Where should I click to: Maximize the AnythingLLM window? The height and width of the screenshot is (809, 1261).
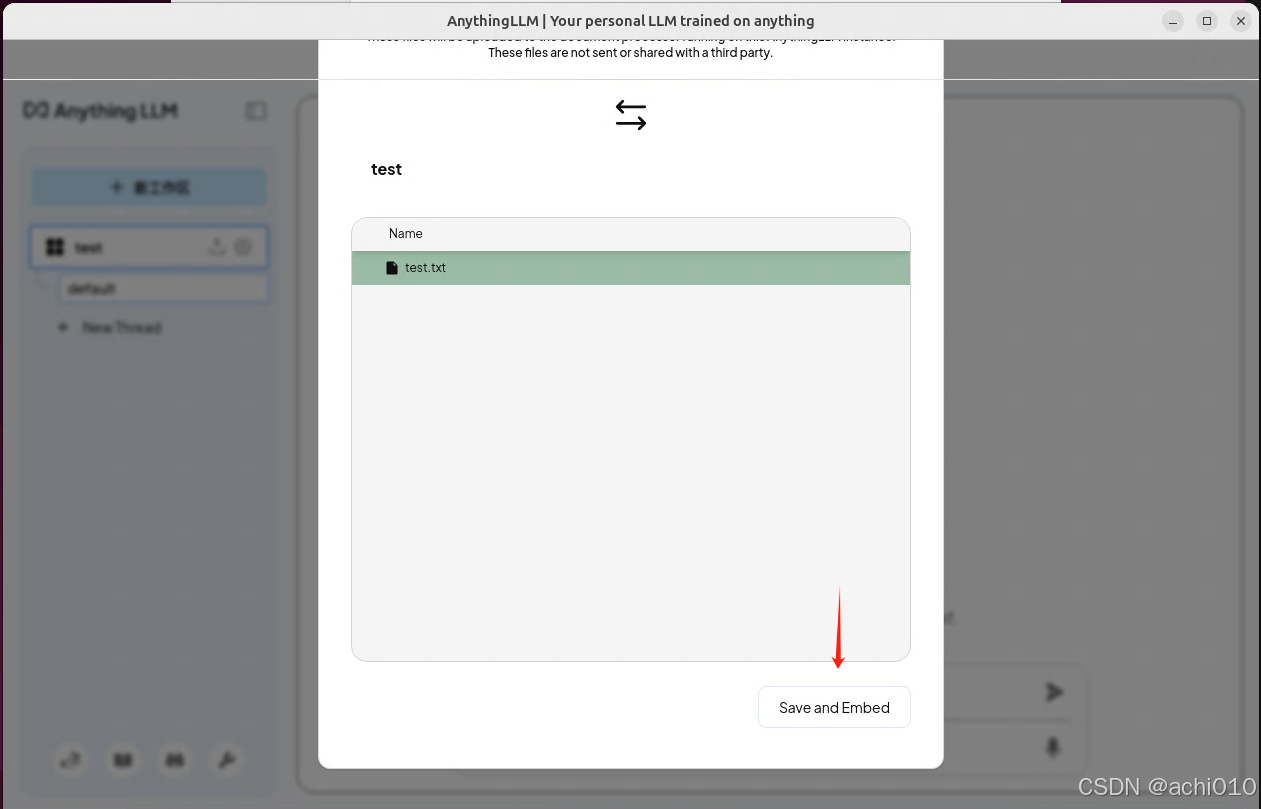coord(1207,21)
